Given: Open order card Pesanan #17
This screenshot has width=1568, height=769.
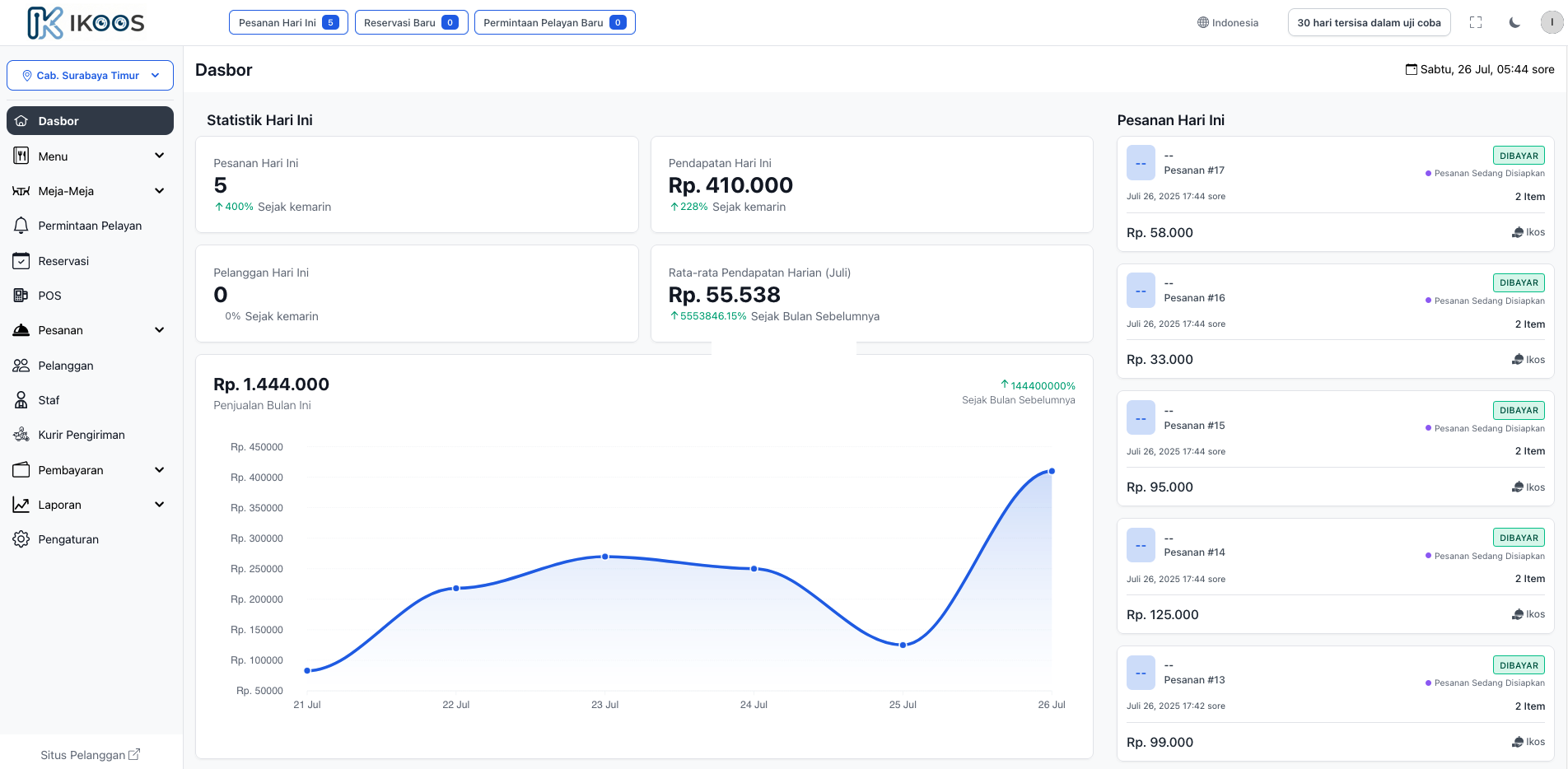Looking at the screenshot, I should tap(1335, 193).
